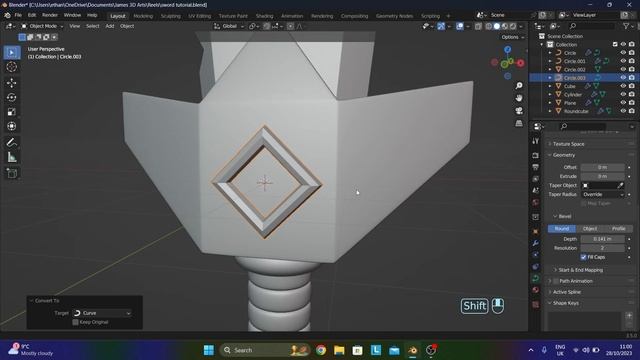
Task: Toggle Plane visibility eye icon
Action: pyautogui.click(x=623, y=103)
